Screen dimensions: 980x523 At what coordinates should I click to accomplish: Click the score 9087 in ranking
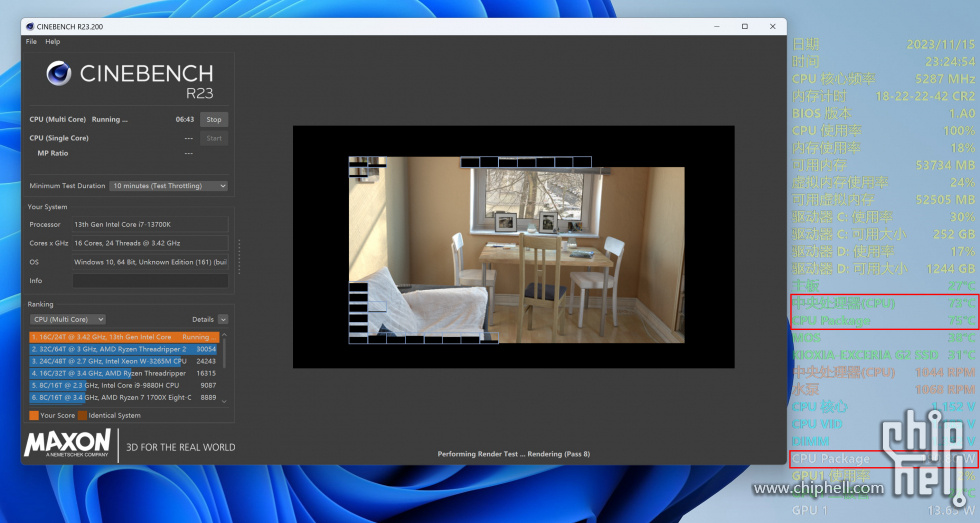(x=208, y=386)
